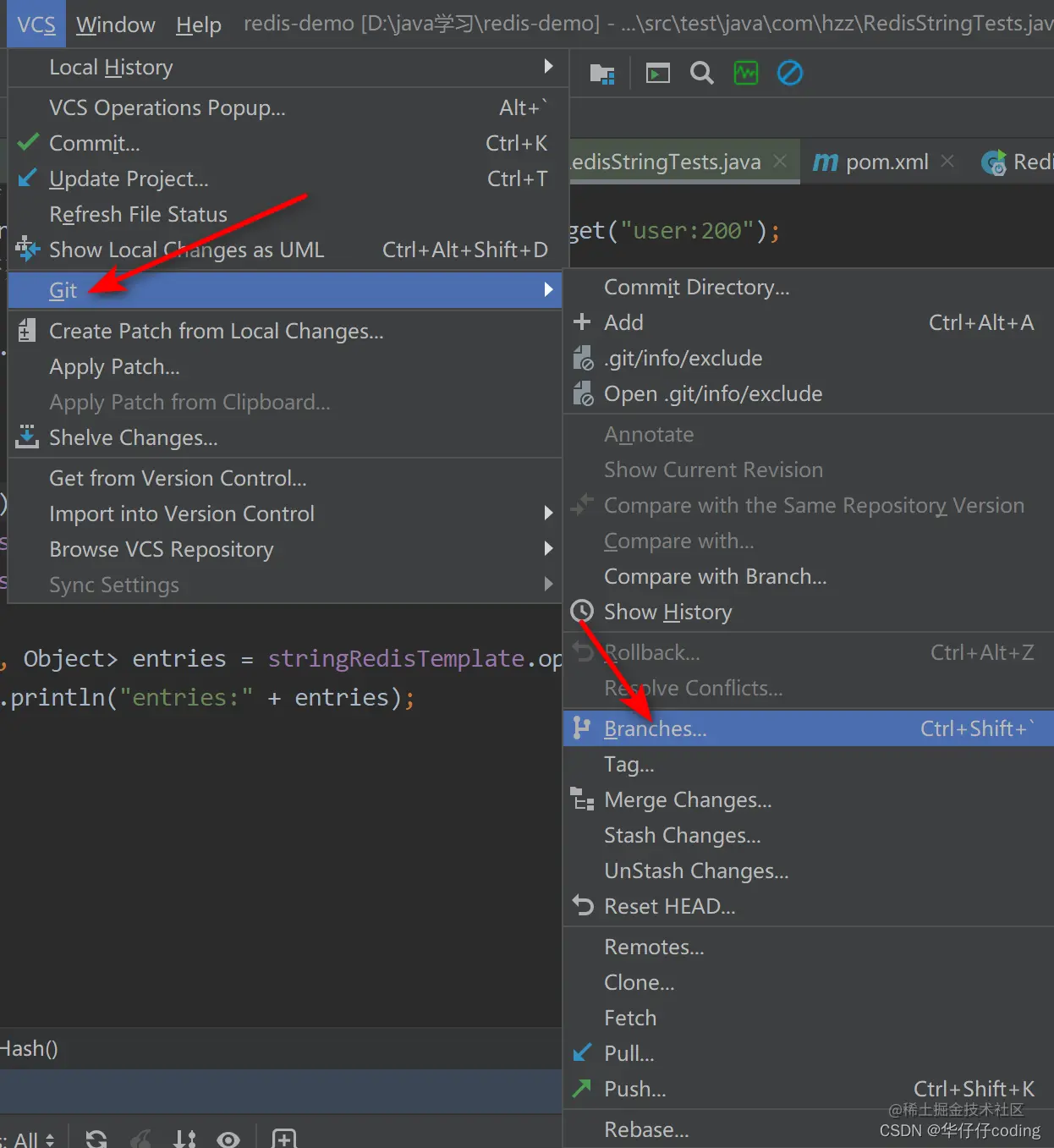Click the blue circle-slash toolbar icon
The height and width of the screenshot is (1148, 1054).
(x=790, y=74)
